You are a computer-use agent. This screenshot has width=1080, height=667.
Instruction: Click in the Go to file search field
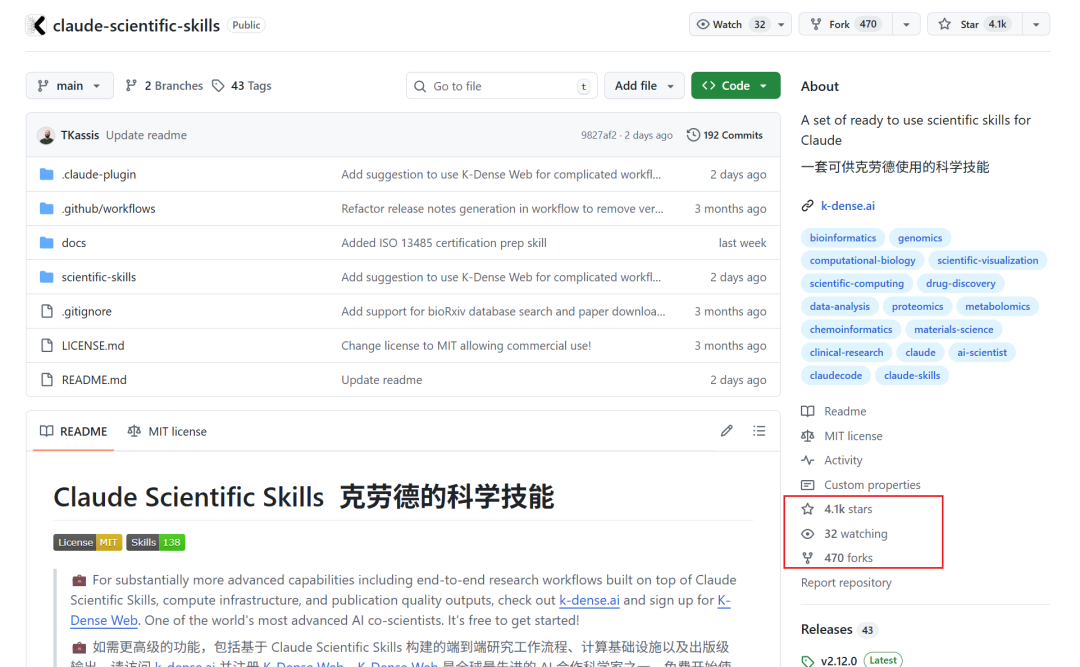click(501, 86)
